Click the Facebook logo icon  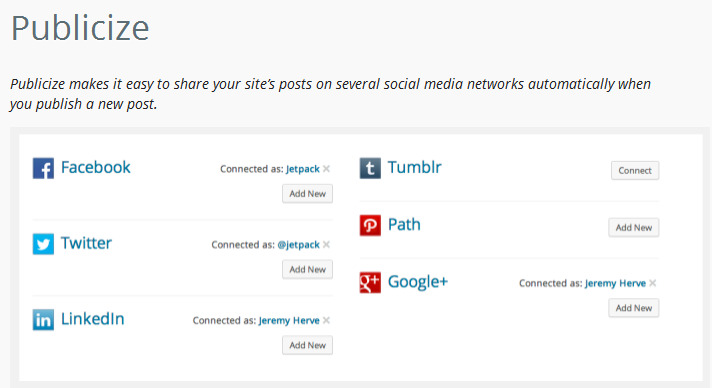coord(43,168)
